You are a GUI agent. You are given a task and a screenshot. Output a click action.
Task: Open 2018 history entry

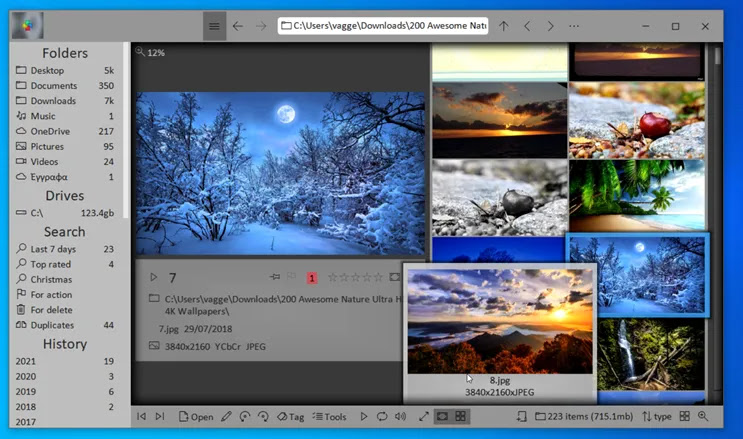click(65, 407)
